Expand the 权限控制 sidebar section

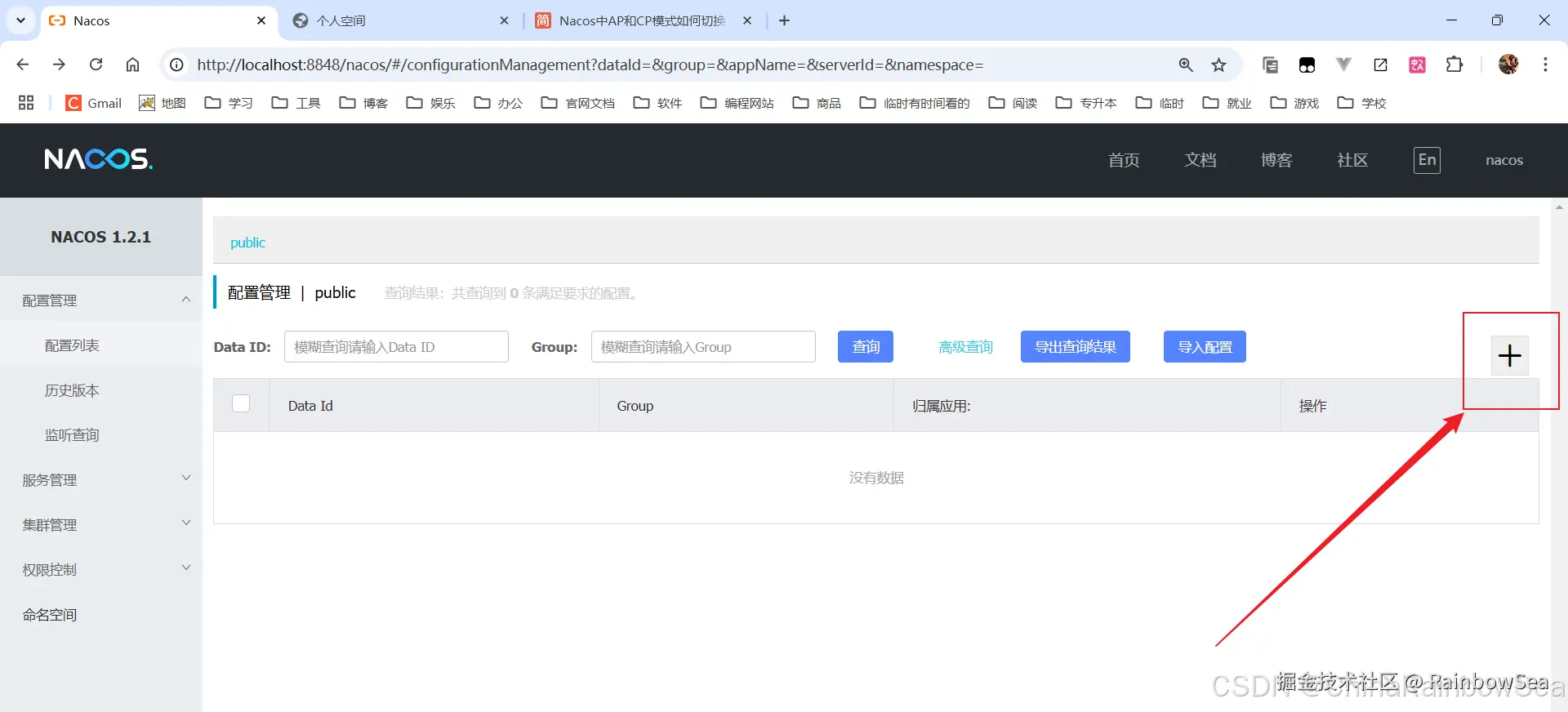click(x=101, y=570)
